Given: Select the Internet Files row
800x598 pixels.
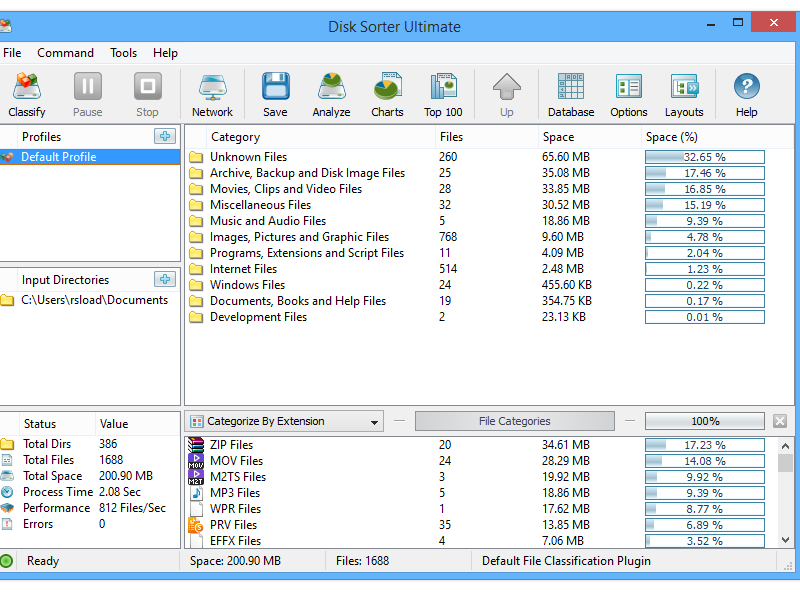Looking at the screenshot, I should pos(477,269).
